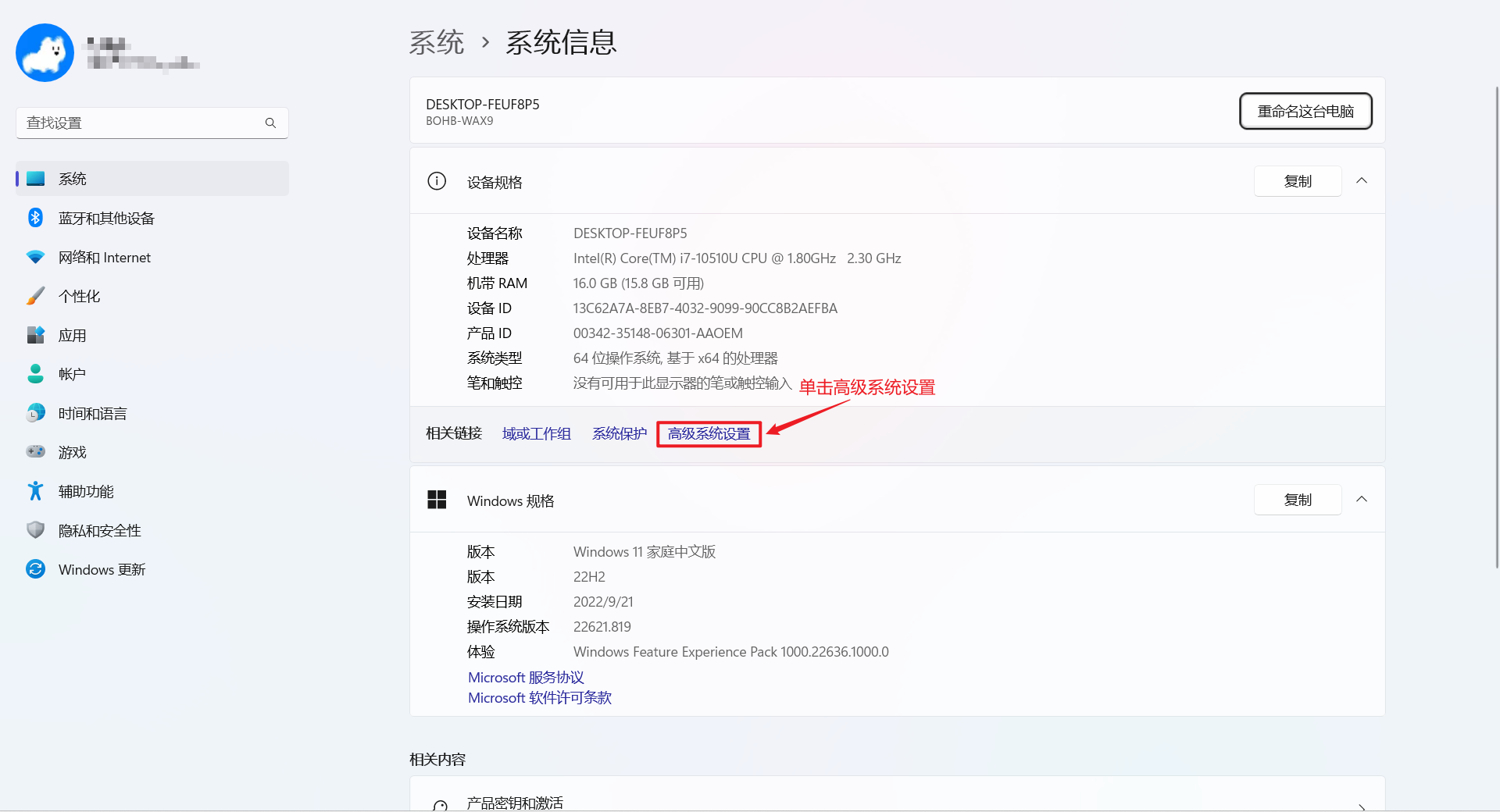
Task: Select 产品 ID value 00342-35148-06301-AAOEM
Action: [658, 333]
